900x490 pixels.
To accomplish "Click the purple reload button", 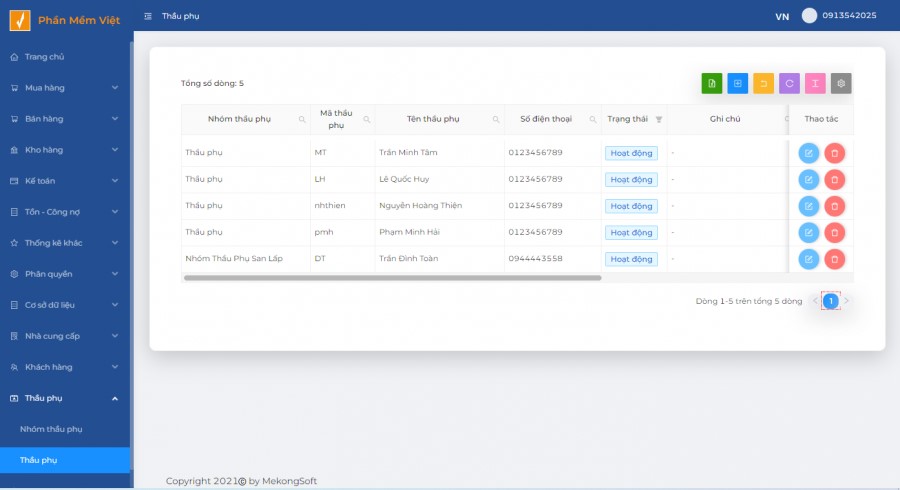I will point(789,83).
